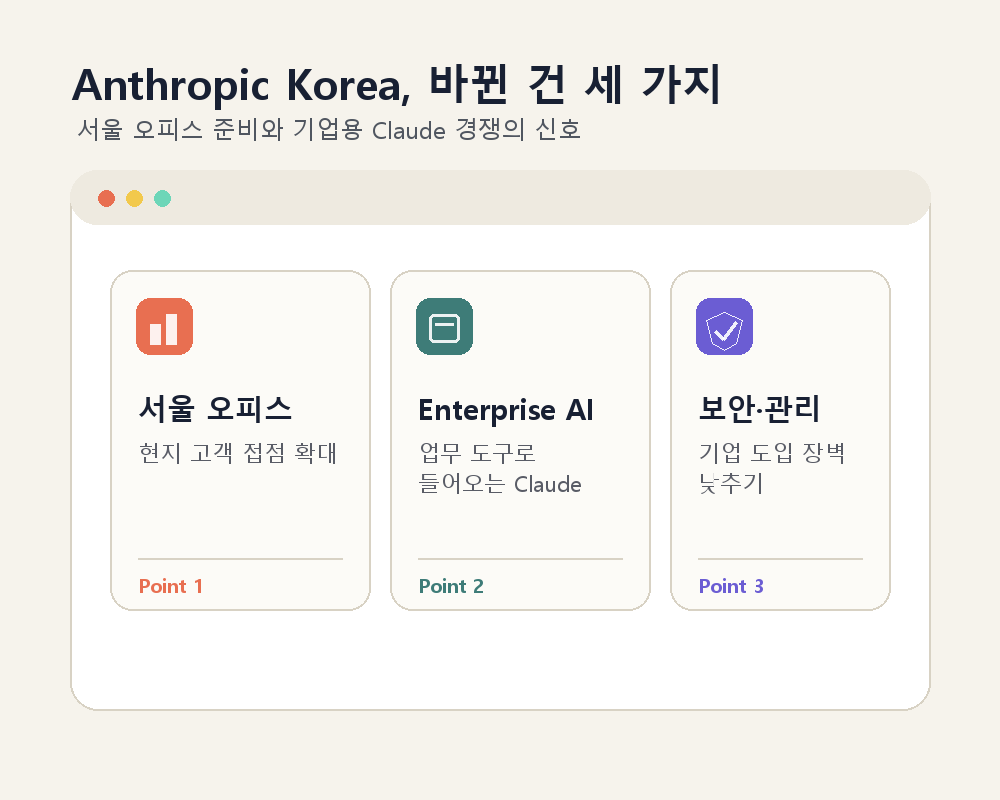Select the 서울 오피스 card heading

(216, 409)
